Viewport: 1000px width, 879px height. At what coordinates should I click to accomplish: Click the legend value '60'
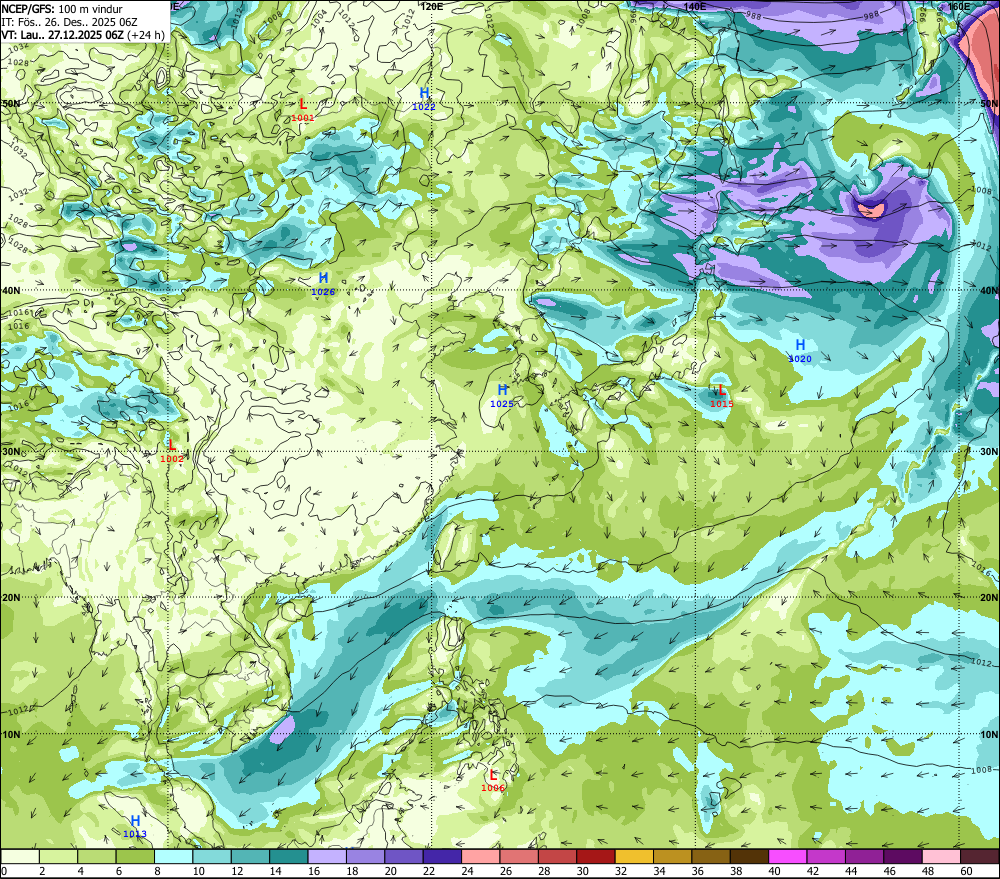(x=966, y=871)
